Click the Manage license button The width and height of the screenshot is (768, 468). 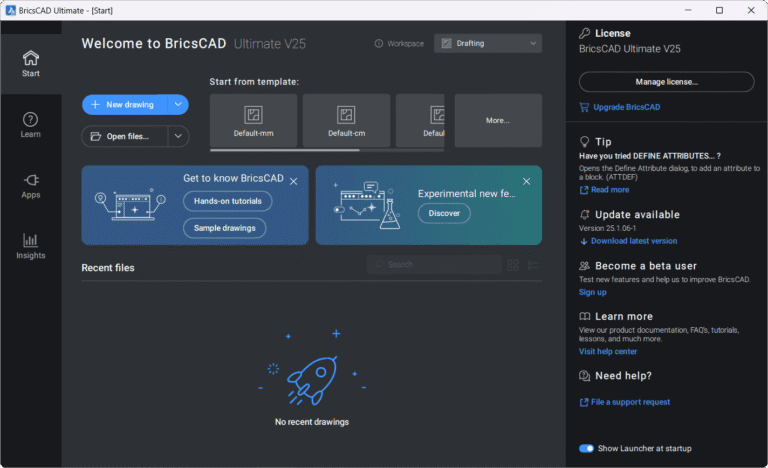point(667,82)
